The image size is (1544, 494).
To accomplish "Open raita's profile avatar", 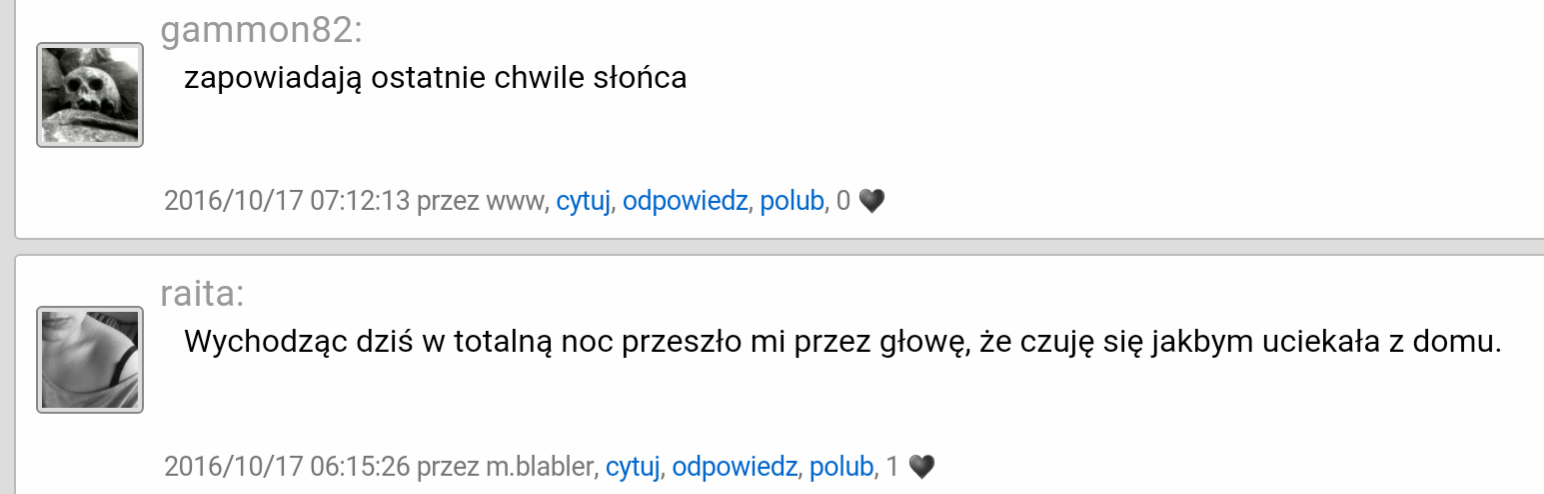I will pos(90,360).
